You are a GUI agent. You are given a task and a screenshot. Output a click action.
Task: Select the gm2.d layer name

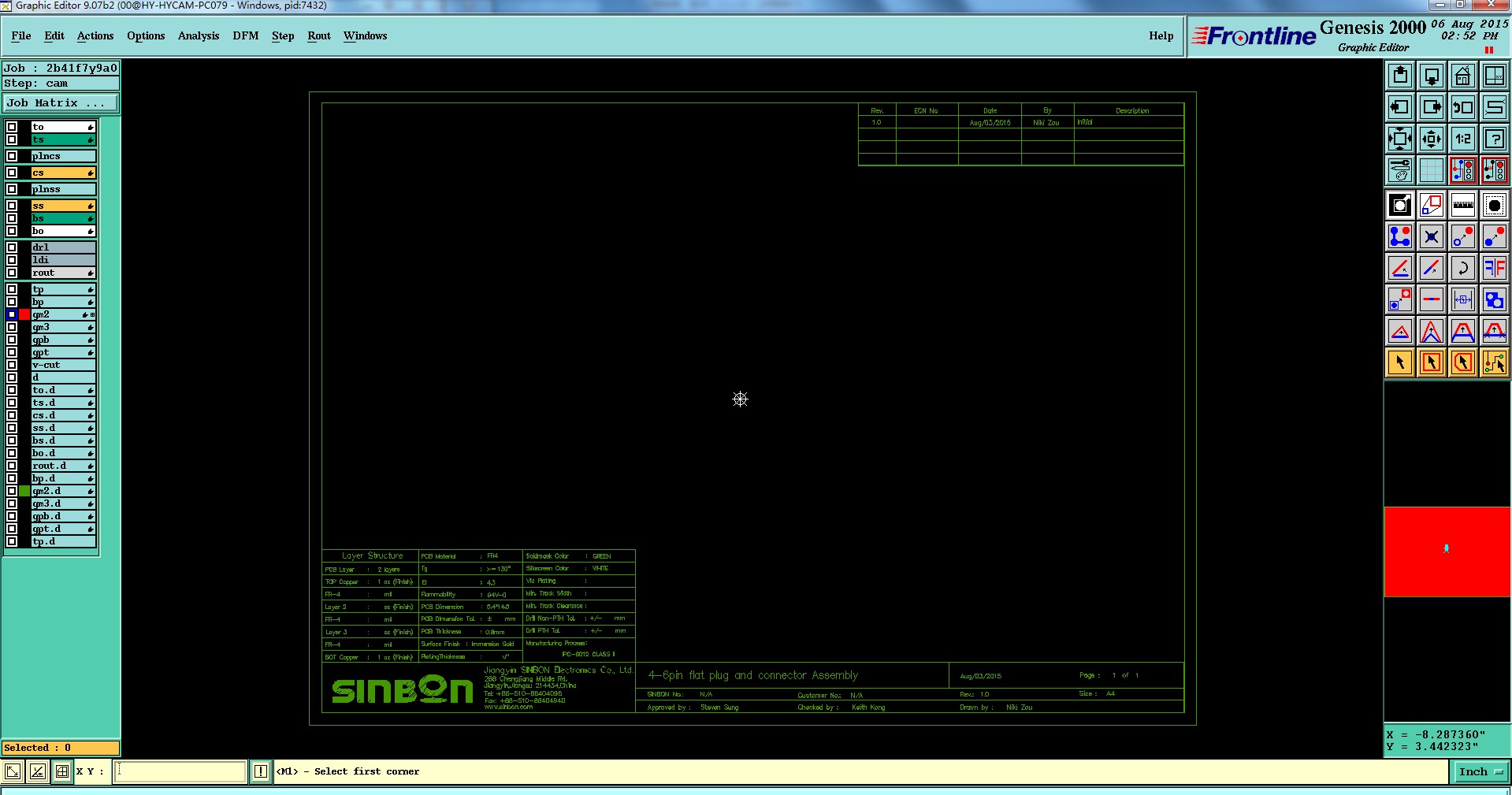click(63, 491)
